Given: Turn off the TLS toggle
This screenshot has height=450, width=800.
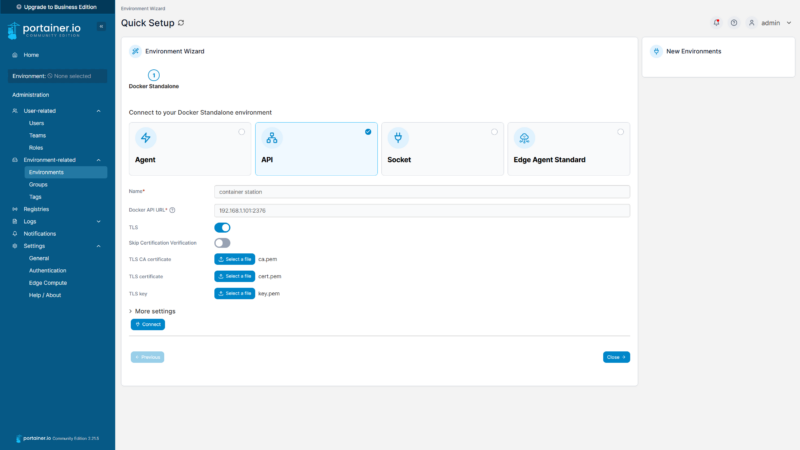Looking at the screenshot, I should 222,227.
